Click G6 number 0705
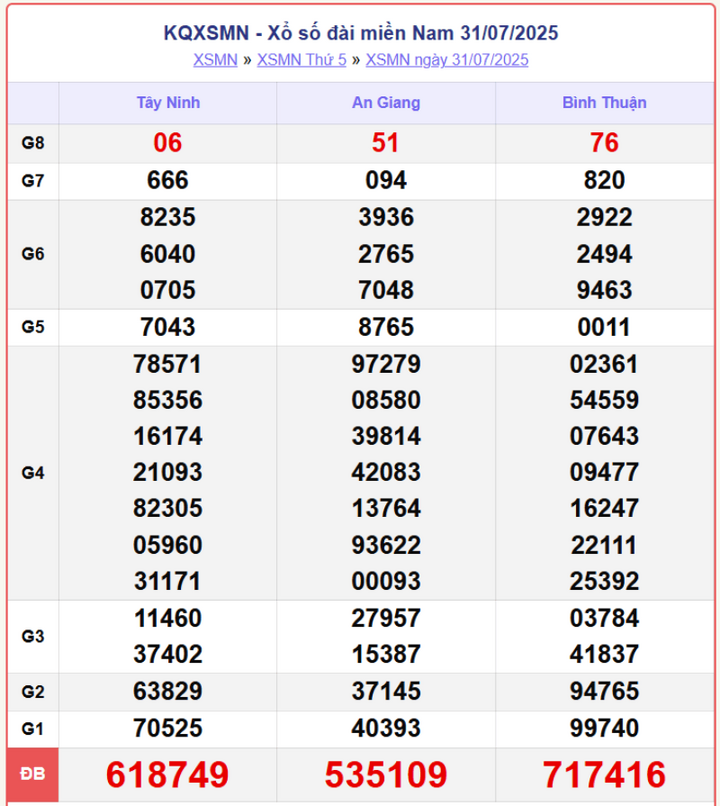Viewport: 720px width, 806px height. click(x=168, y=290)
